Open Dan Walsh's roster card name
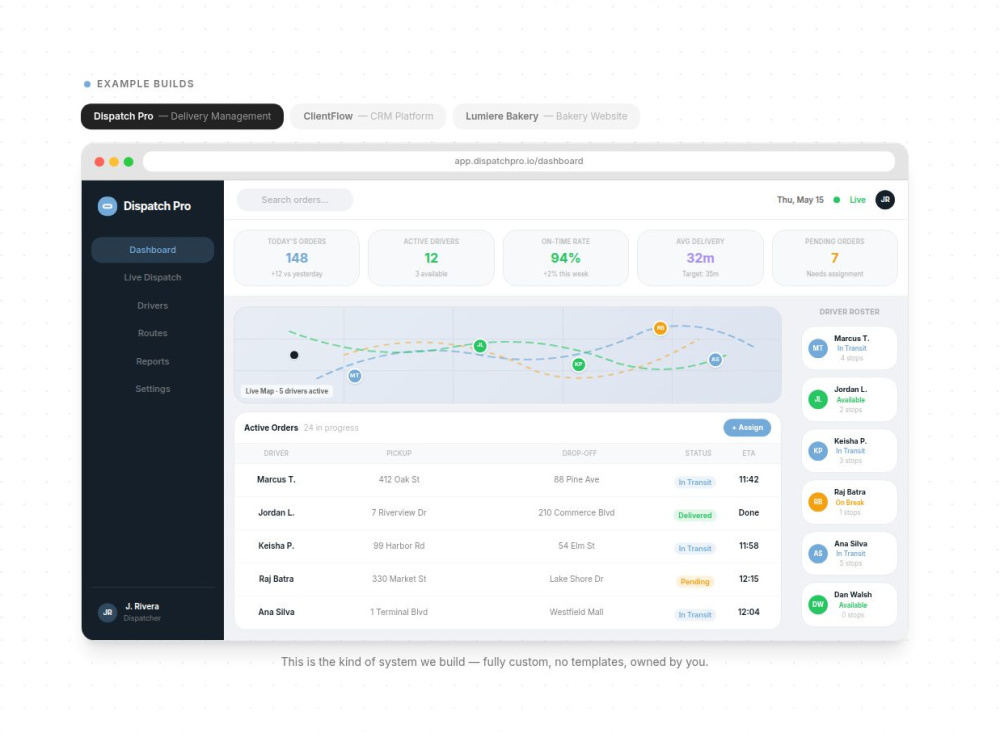The height and width of the screenshot is (750, 1000). coord(853,594)
